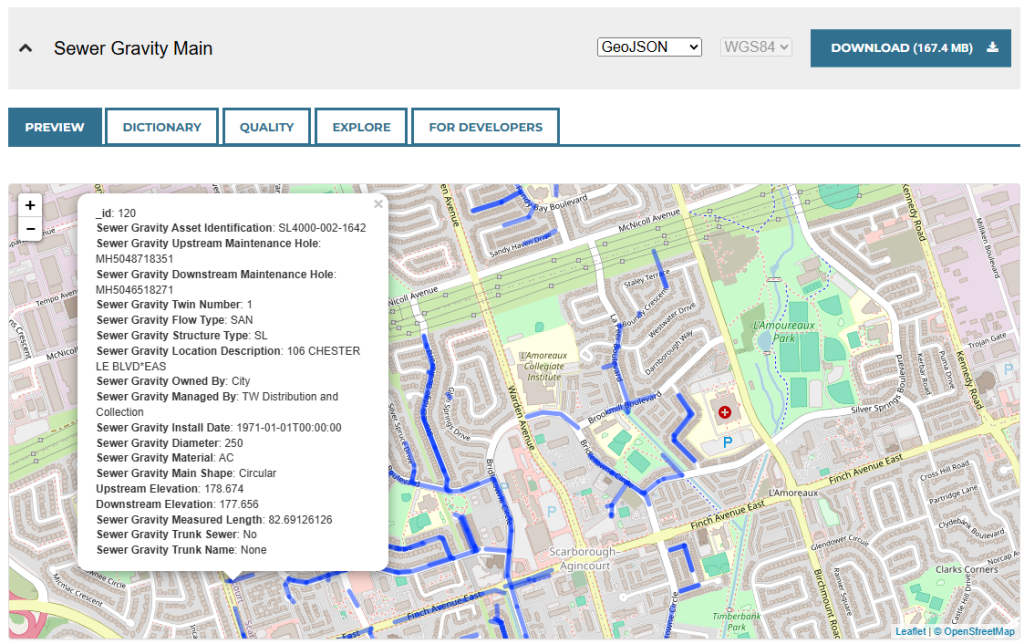Screen dimensions: 1024x644
Task: Switch to the Preview tab
Action: 54,126
